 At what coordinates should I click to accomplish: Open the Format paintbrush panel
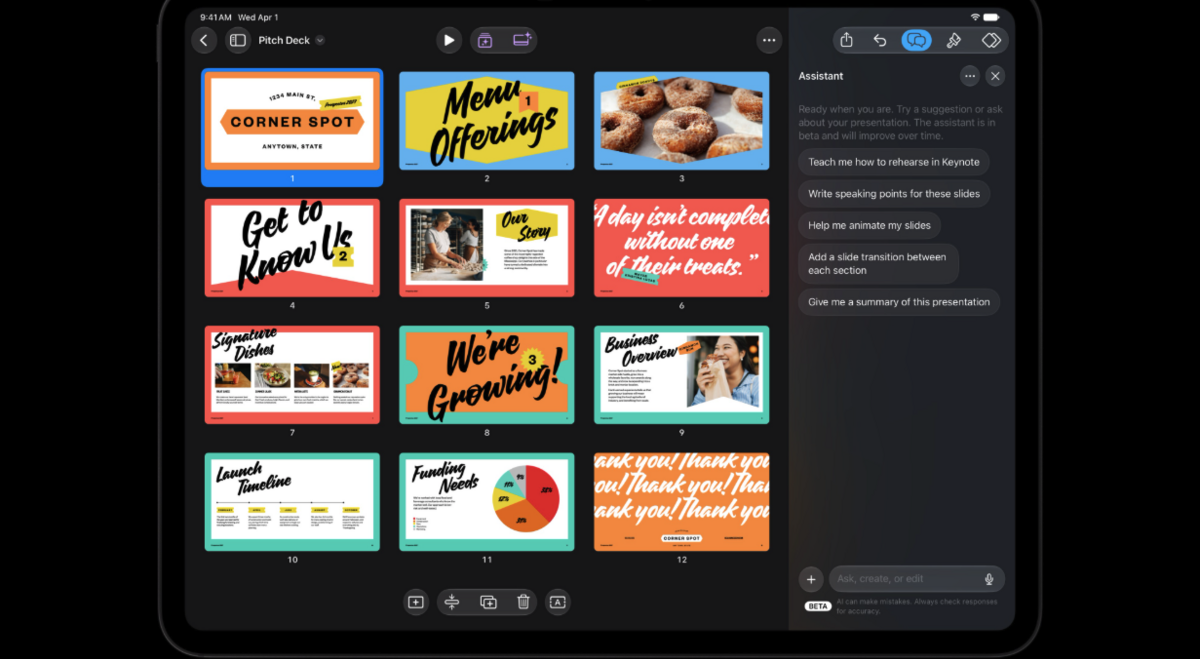[954, 40]
